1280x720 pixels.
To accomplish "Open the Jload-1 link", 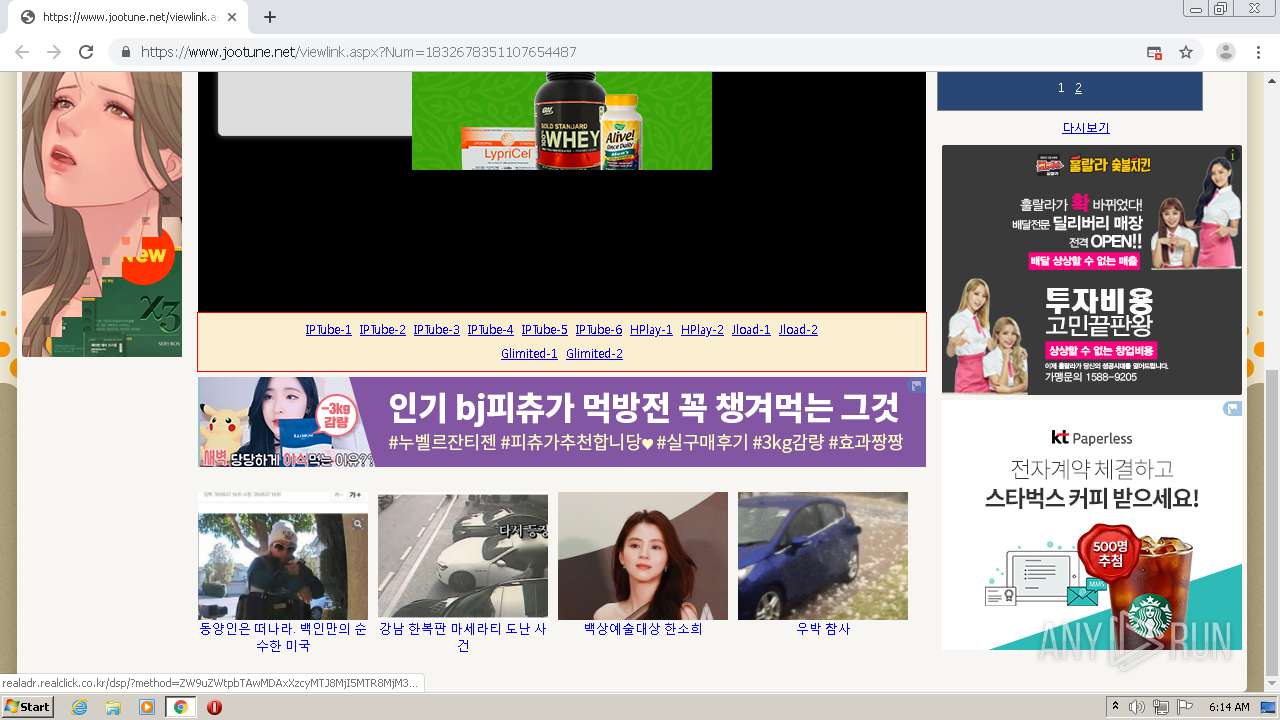I will pyautogui.click(x=751, y=330).
